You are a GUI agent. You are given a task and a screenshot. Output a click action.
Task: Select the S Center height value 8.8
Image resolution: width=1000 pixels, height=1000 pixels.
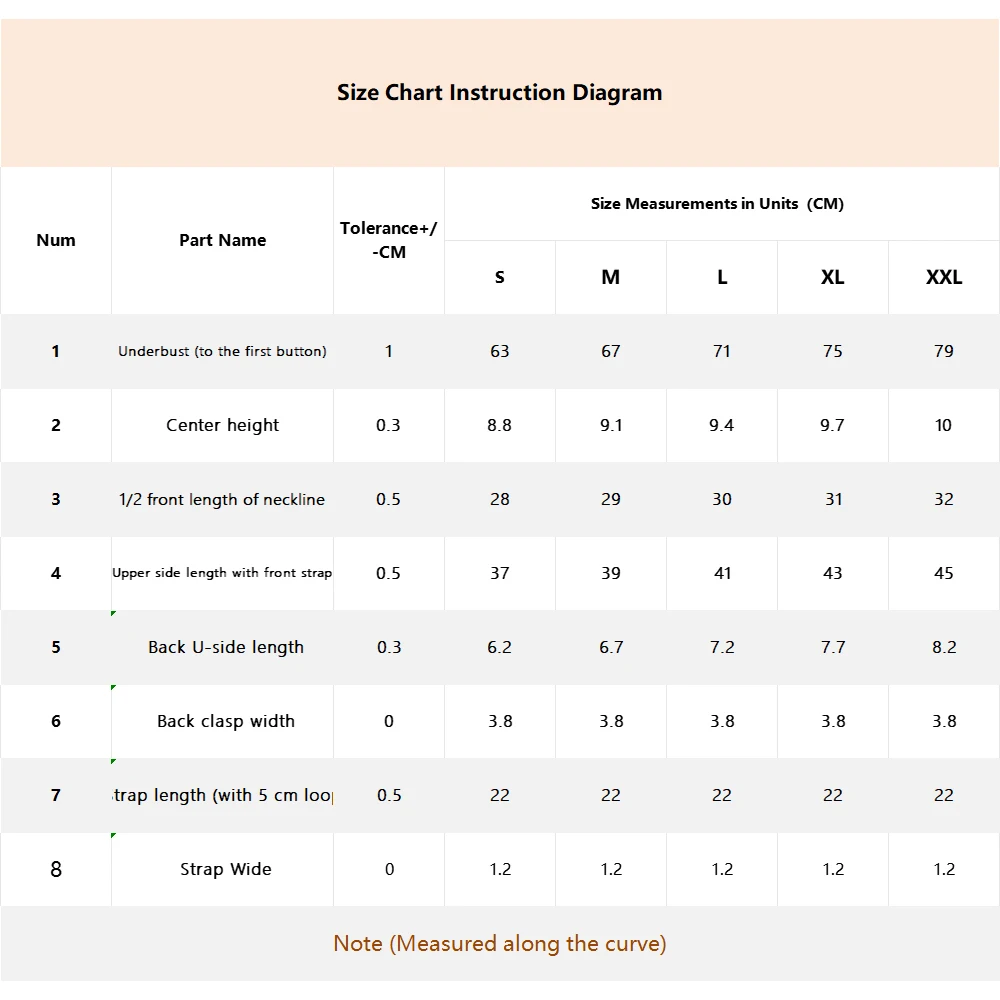tap(499, 425)
